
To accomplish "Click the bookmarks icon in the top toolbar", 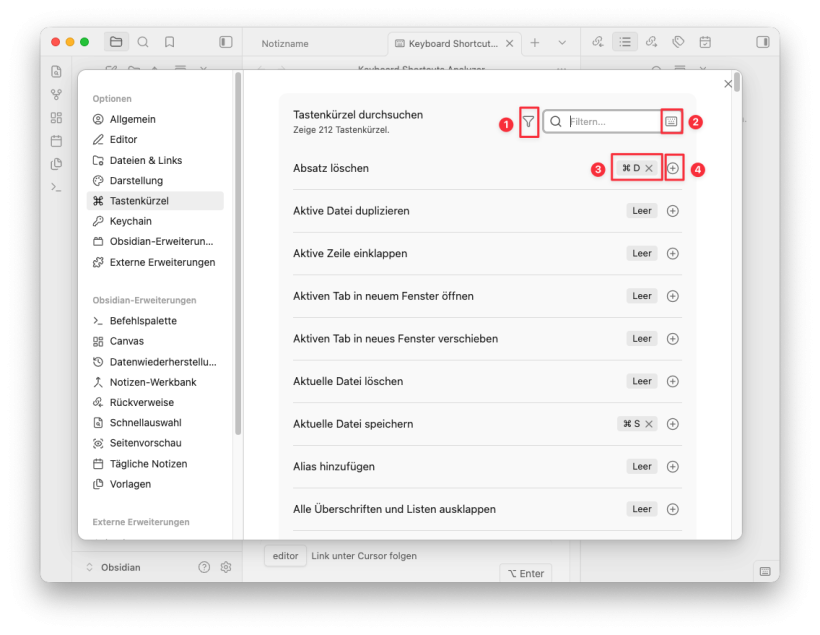I will tap(169, 43).
